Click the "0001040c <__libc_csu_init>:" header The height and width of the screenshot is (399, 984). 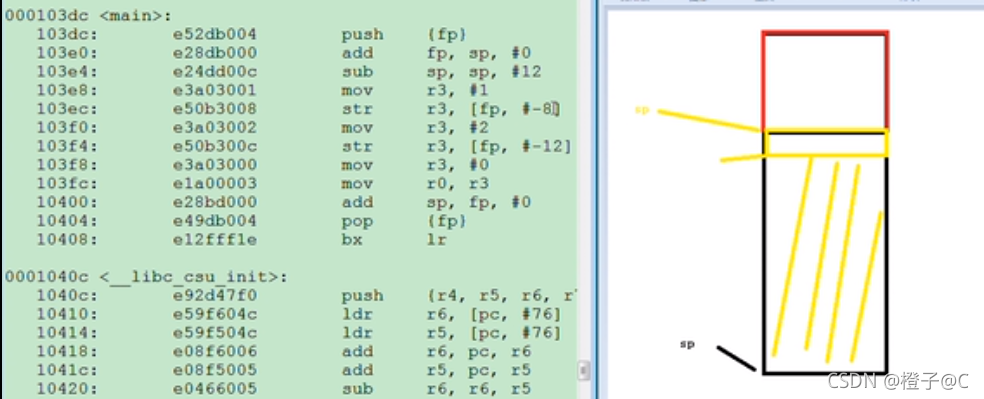click(146, 277)
